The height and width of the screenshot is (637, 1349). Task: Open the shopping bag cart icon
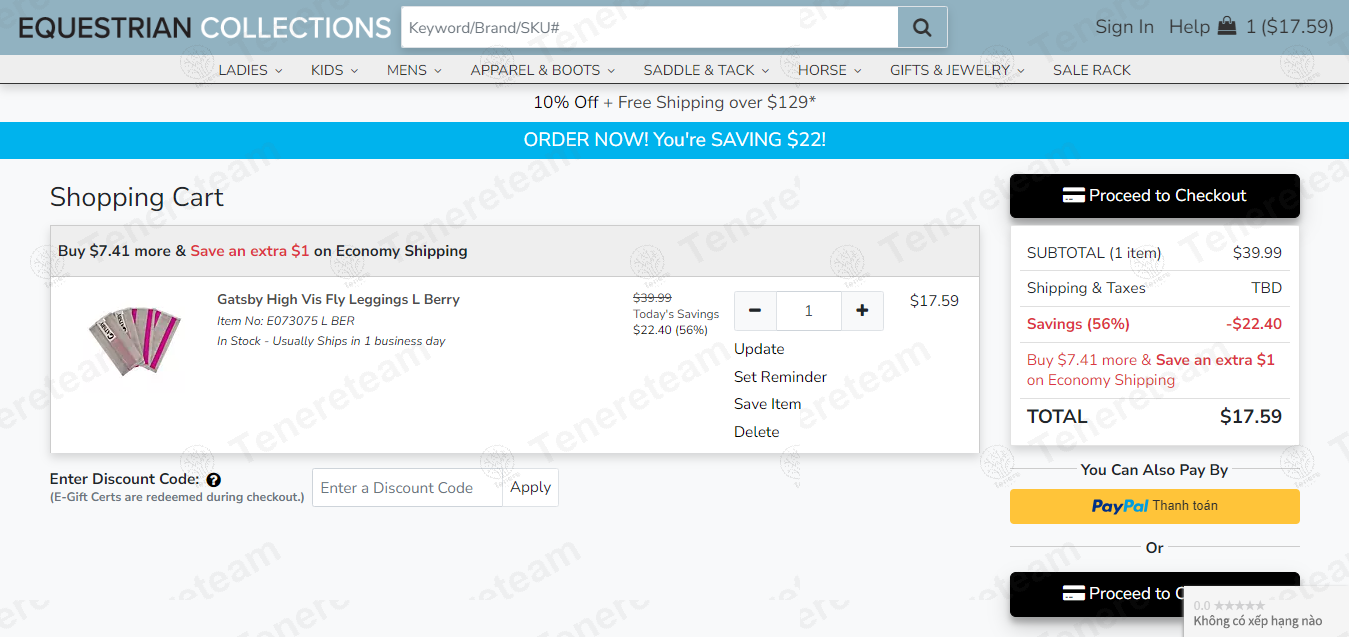(1227, 27)
